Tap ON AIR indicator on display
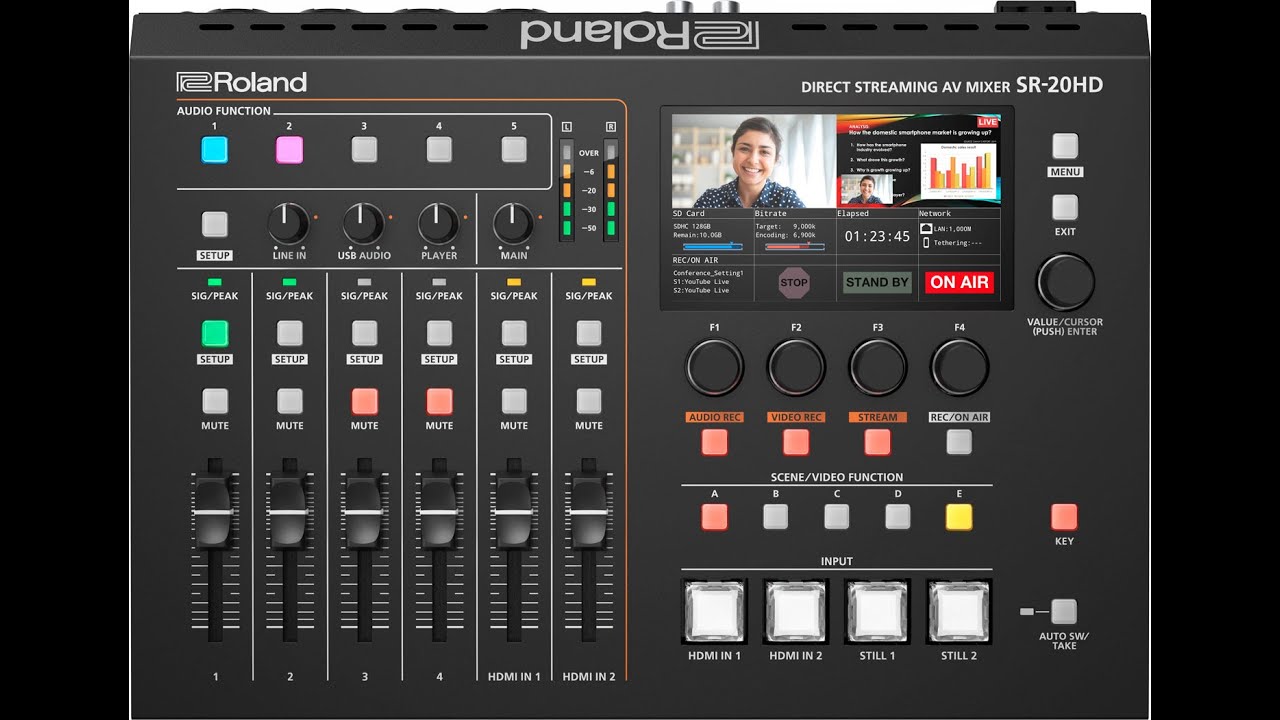The height and width of the screenshot is (720, 1280). click(x=959, y=282)
